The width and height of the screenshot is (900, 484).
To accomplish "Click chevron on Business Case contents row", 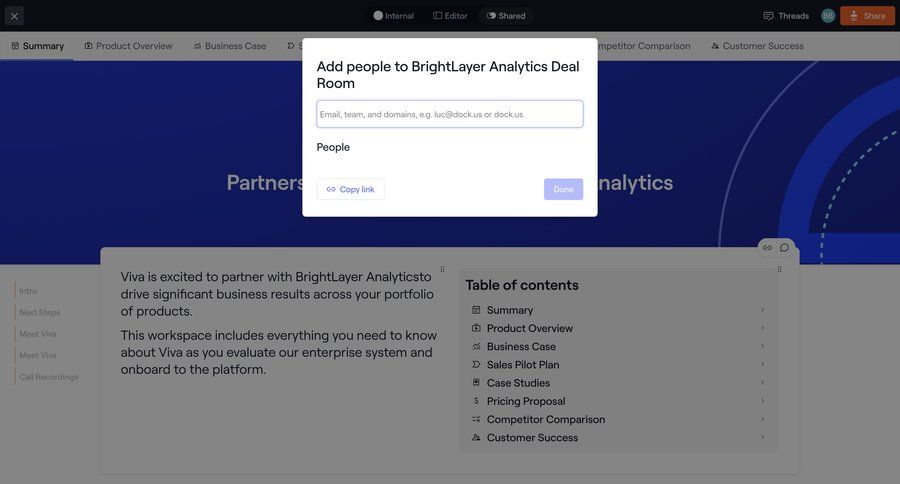I will point(762,346).
